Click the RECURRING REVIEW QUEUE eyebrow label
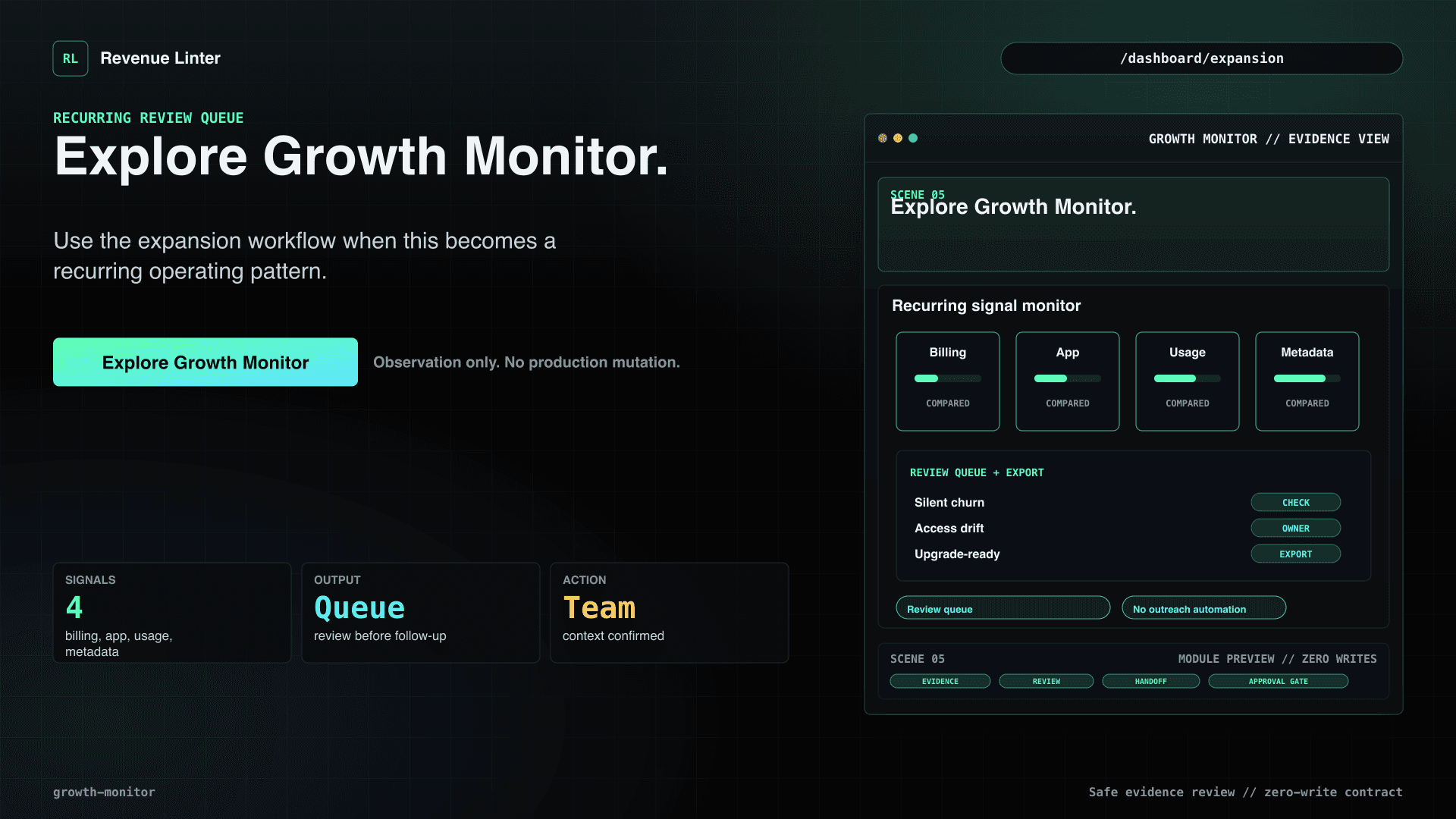Screen dimensions: 1456x819 pos(149,118)
